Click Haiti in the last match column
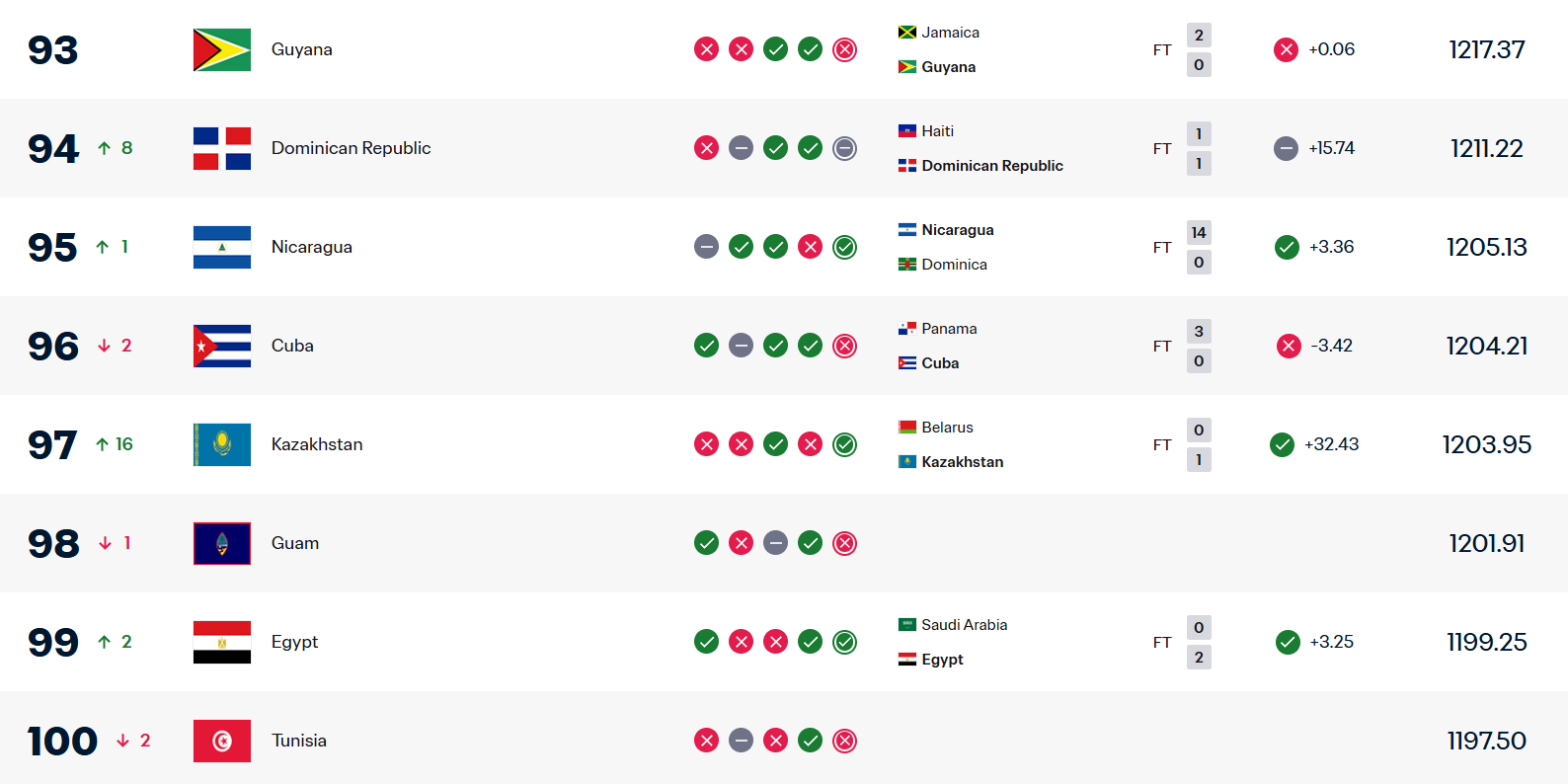 pos(937,131)
